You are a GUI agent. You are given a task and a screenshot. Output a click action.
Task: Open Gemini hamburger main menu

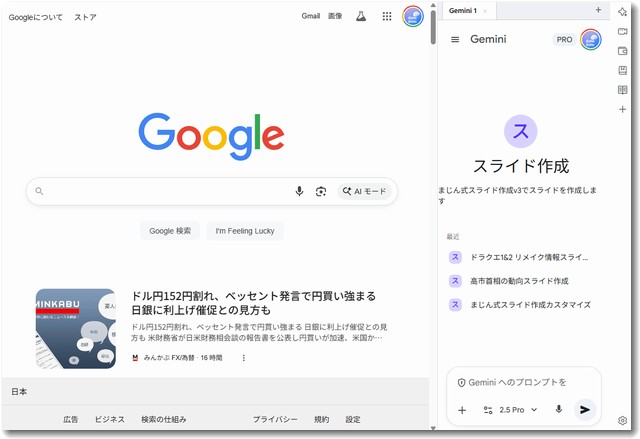(455, 39)
